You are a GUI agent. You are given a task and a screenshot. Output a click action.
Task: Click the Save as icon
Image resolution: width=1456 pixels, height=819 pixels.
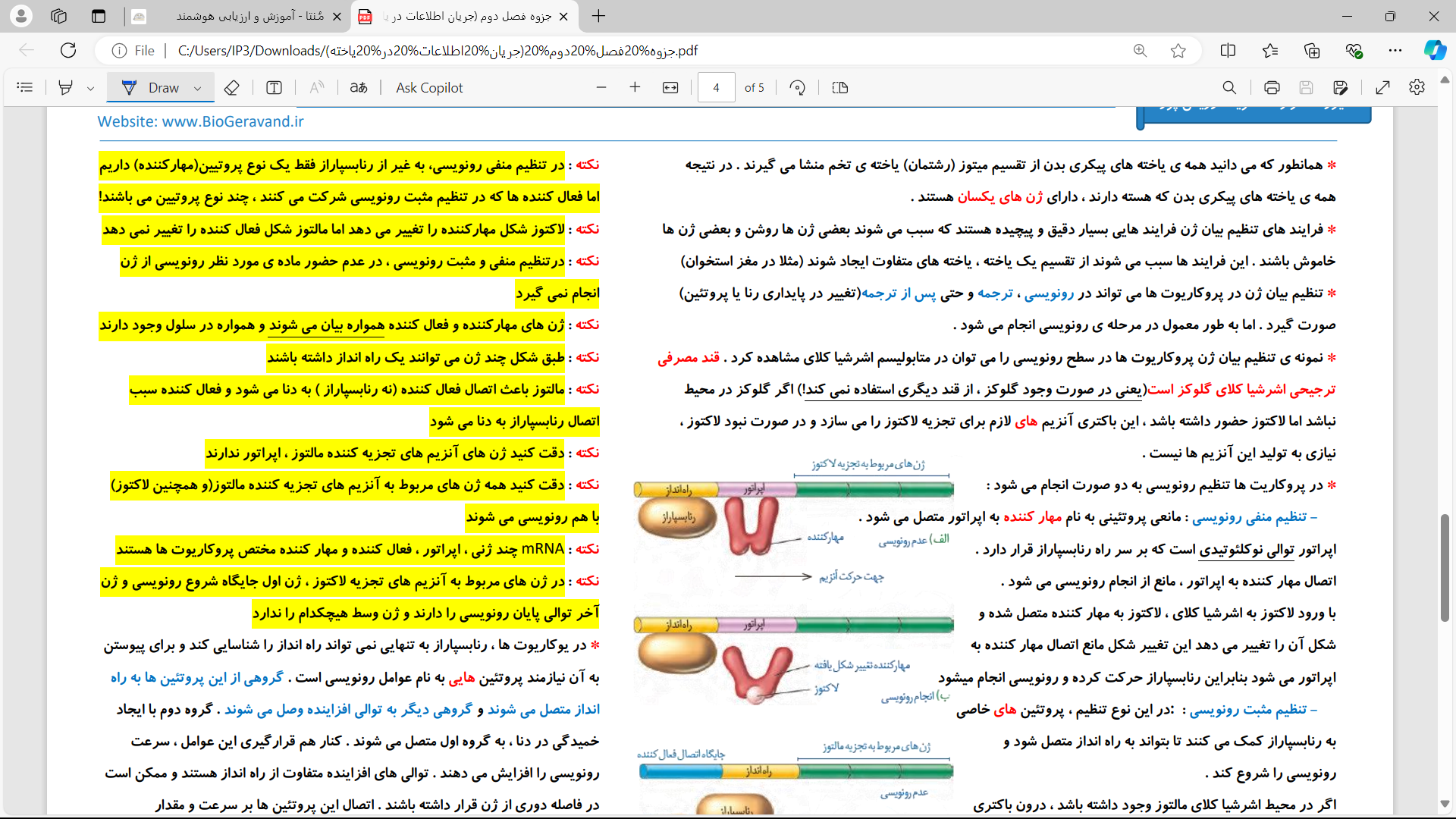tap(1341, 87)
